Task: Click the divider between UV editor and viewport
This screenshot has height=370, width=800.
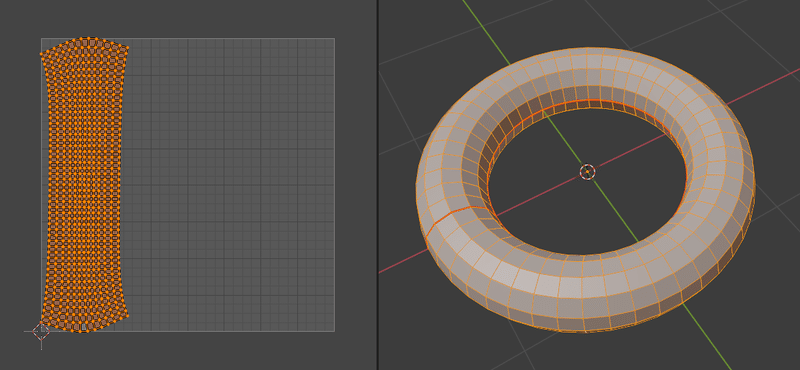Action: coord(378,185)
